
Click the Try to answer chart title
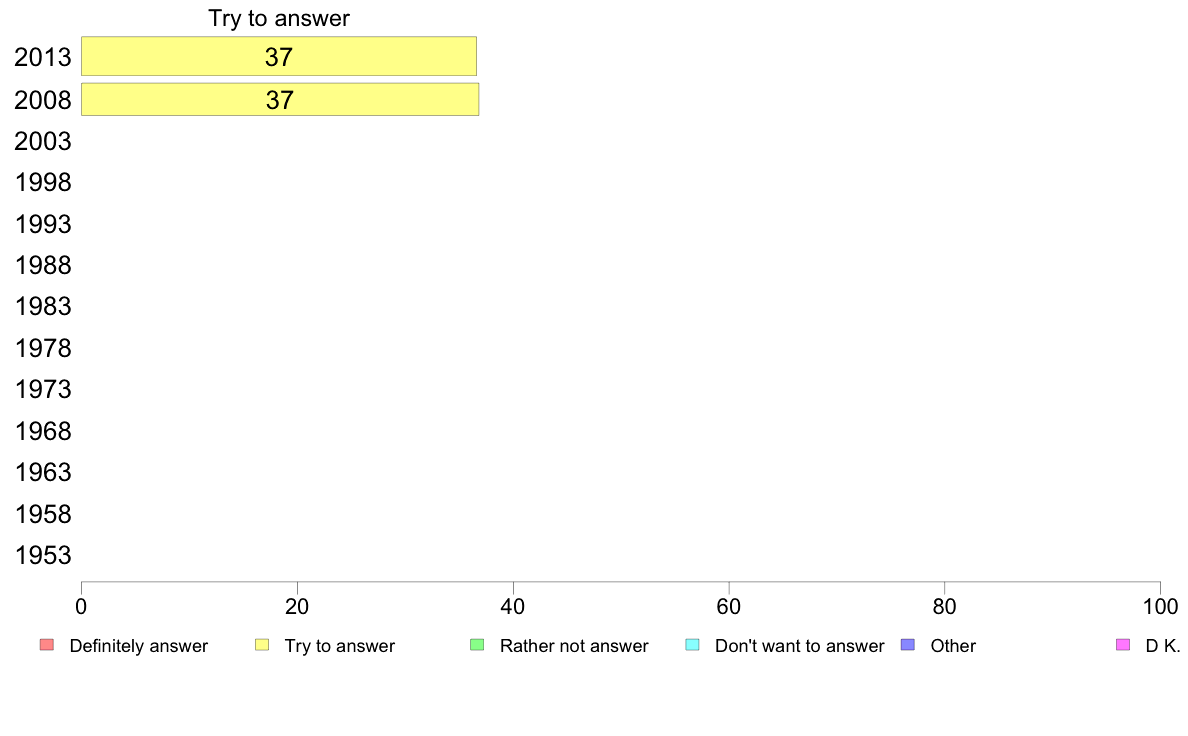coord(279,18)
